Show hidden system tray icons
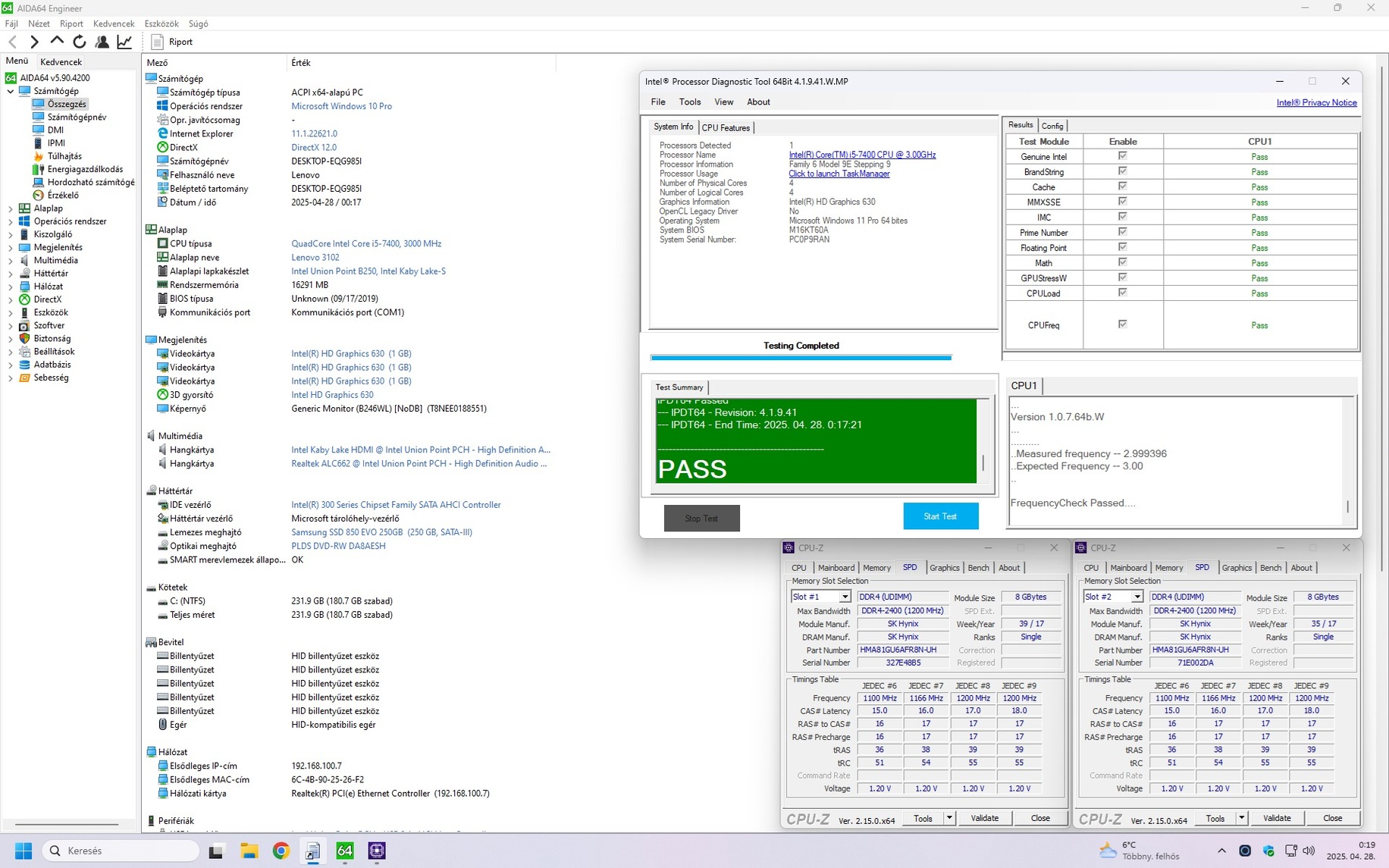The image size is (1389, 868). click(1221, 851)
